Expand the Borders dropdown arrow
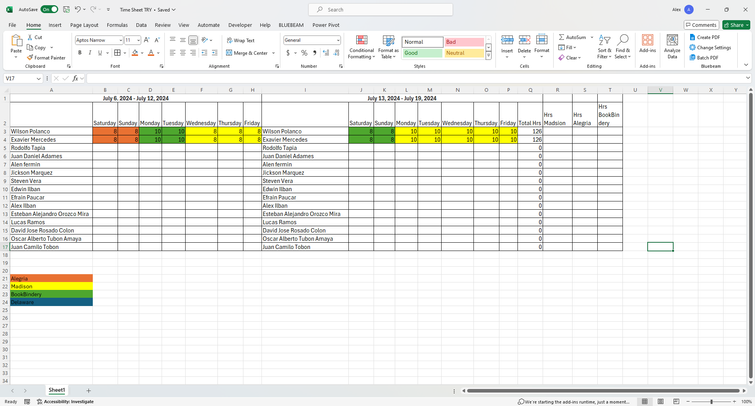755x406 pixels. pyautogui.click(x=125, y=53)
